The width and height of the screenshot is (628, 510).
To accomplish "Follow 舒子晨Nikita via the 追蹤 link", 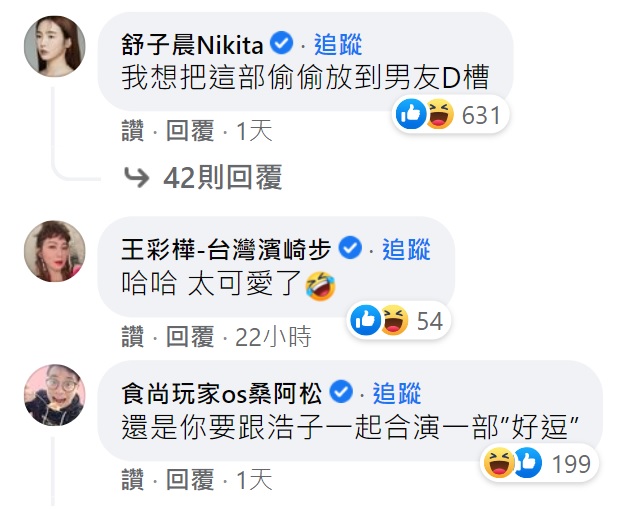I will click(x=338, y=44).
